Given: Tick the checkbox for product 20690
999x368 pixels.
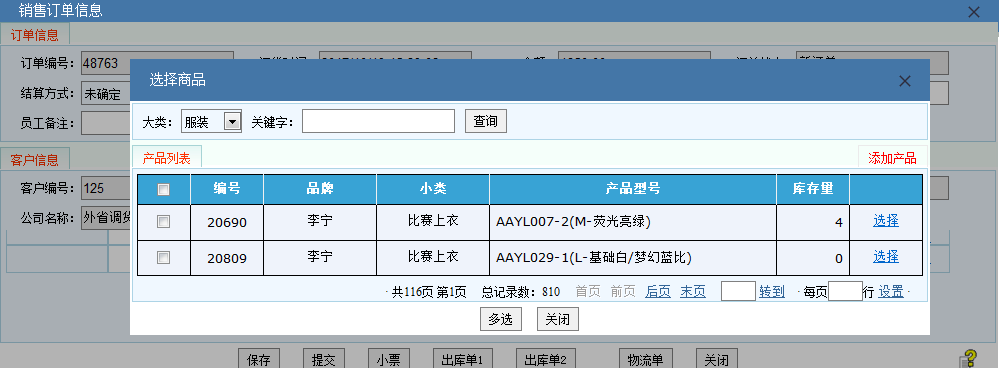Looking at the screenshot, I should pyautogui.click(x=164, y=222).
